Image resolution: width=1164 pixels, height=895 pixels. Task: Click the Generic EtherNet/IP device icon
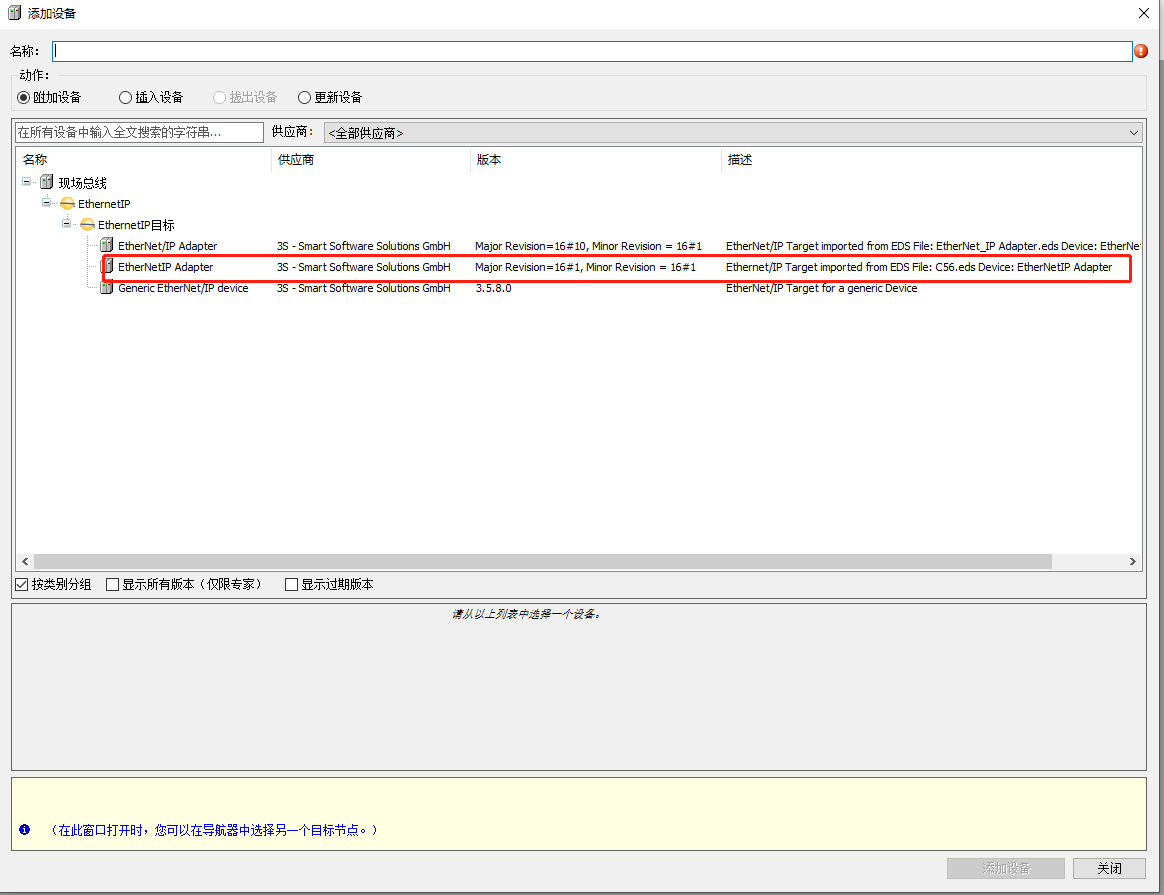coord(107,287)
